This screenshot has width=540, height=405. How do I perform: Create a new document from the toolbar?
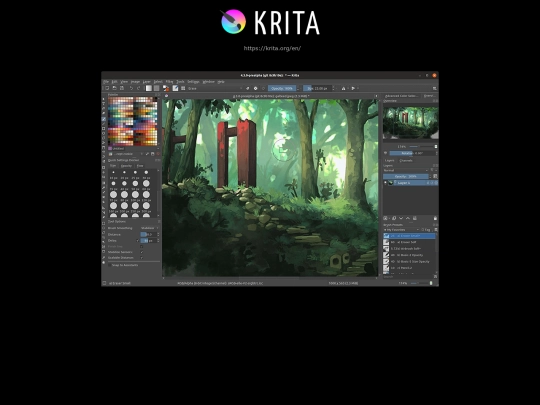click(x=107, y=89)
